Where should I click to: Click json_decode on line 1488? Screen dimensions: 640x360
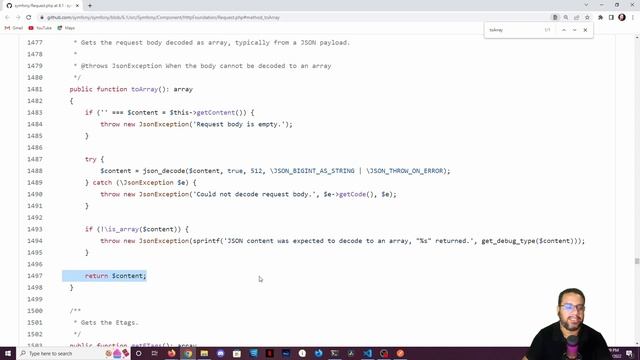pyautogui.click(x=164, y=171)
